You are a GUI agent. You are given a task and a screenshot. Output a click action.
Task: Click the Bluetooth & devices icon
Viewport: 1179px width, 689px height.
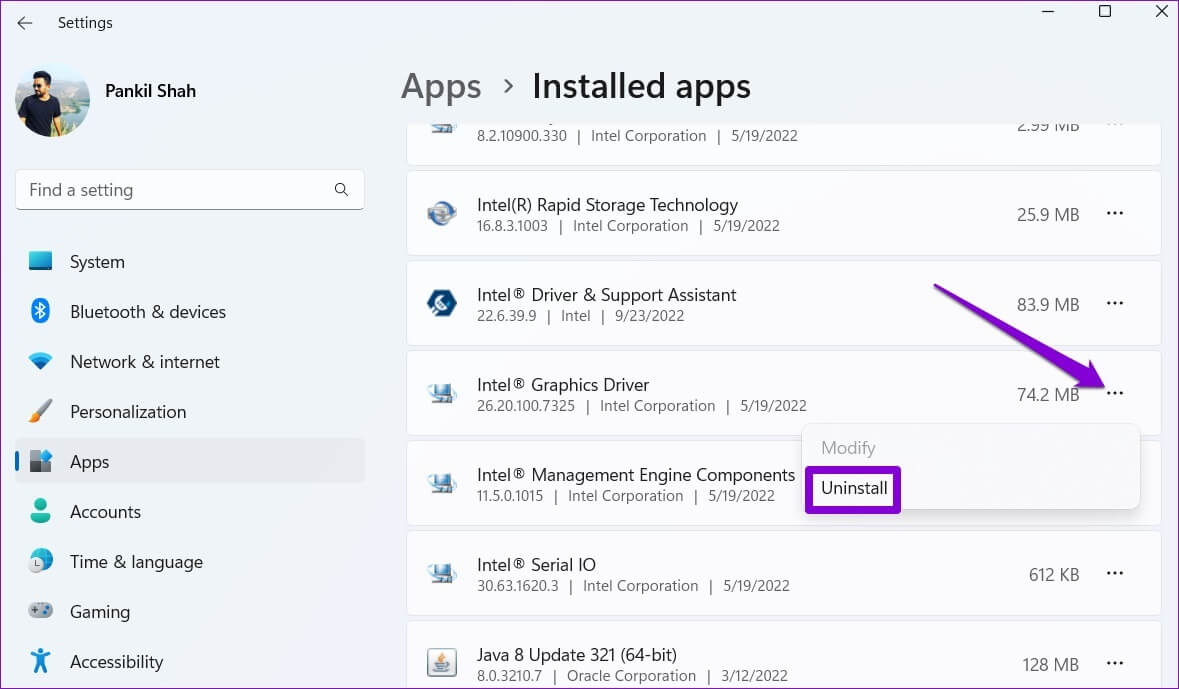[x=41, y=311]
